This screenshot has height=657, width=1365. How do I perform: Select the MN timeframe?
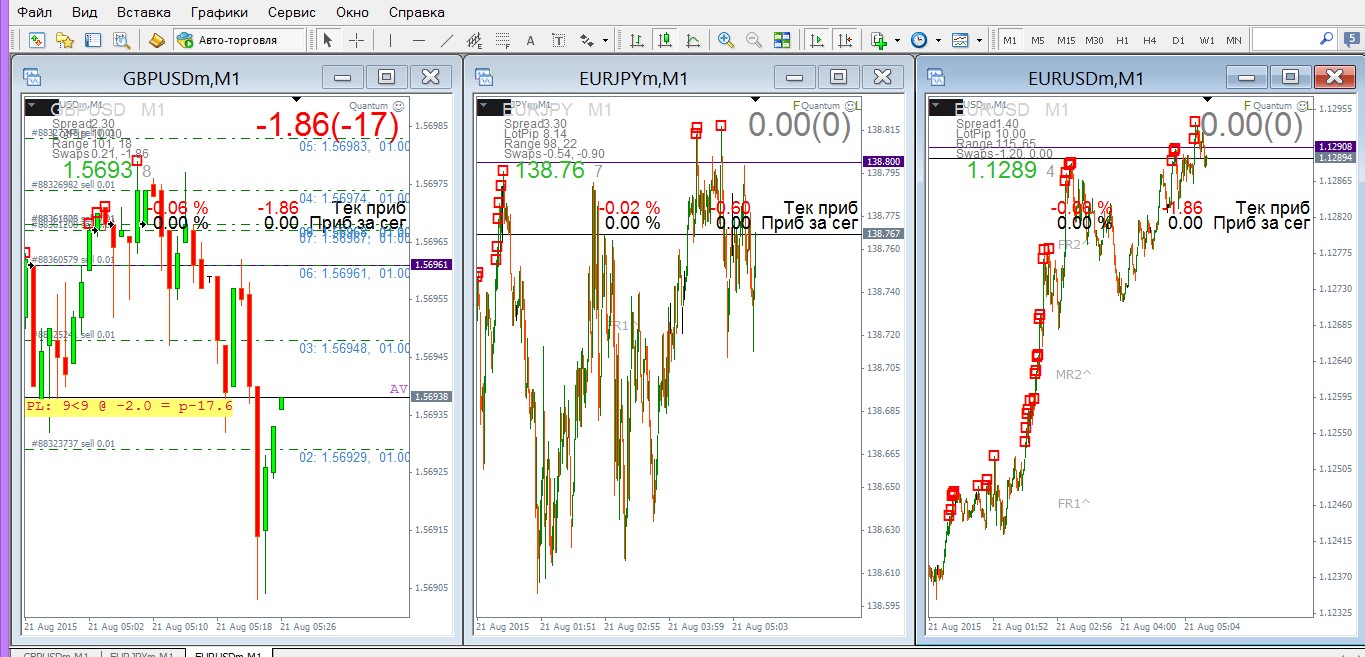pos(1234,40)
